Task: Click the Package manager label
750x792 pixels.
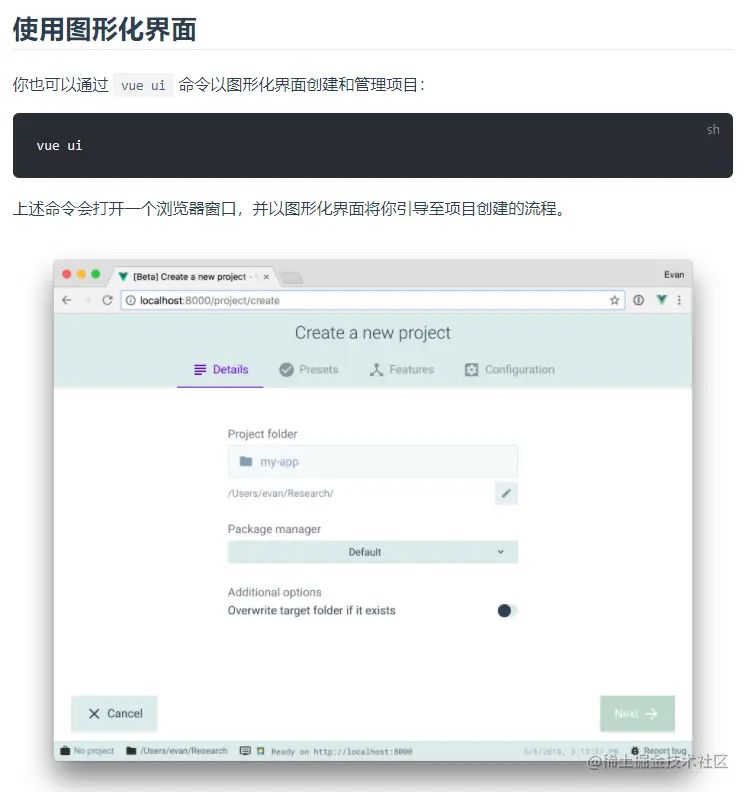Action: pyautogui.click(x=274, y=529)
